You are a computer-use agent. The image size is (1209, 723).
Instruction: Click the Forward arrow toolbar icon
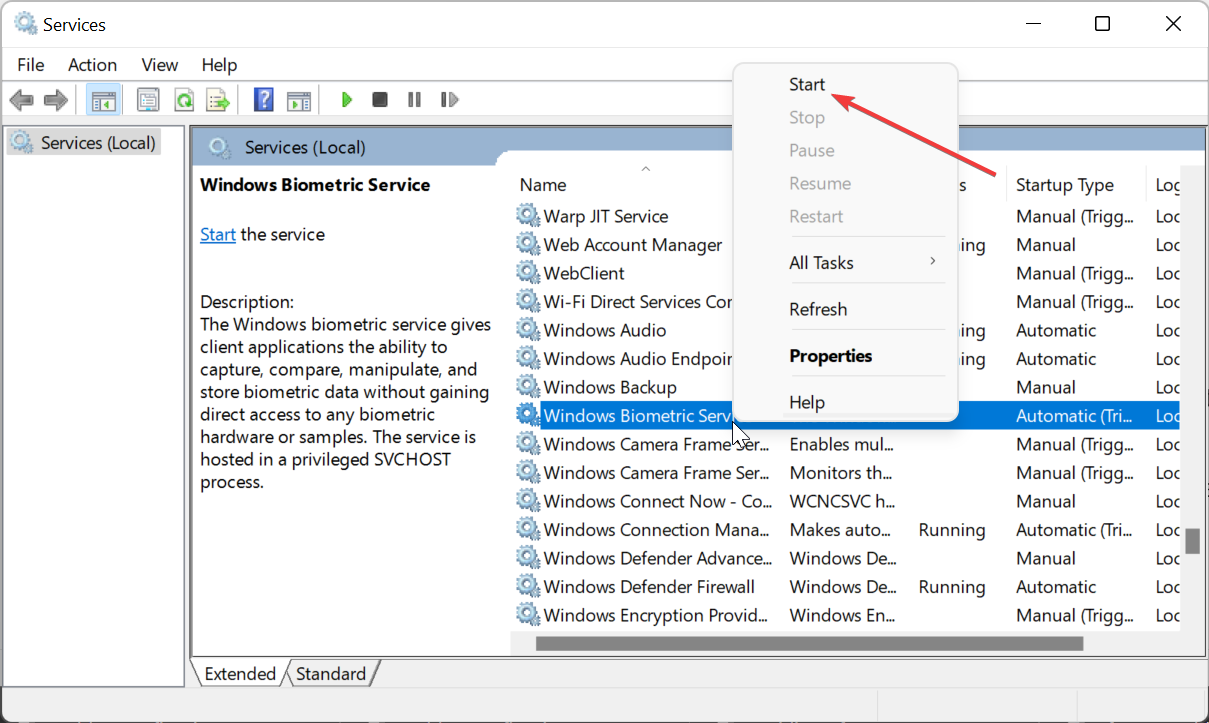56,100
